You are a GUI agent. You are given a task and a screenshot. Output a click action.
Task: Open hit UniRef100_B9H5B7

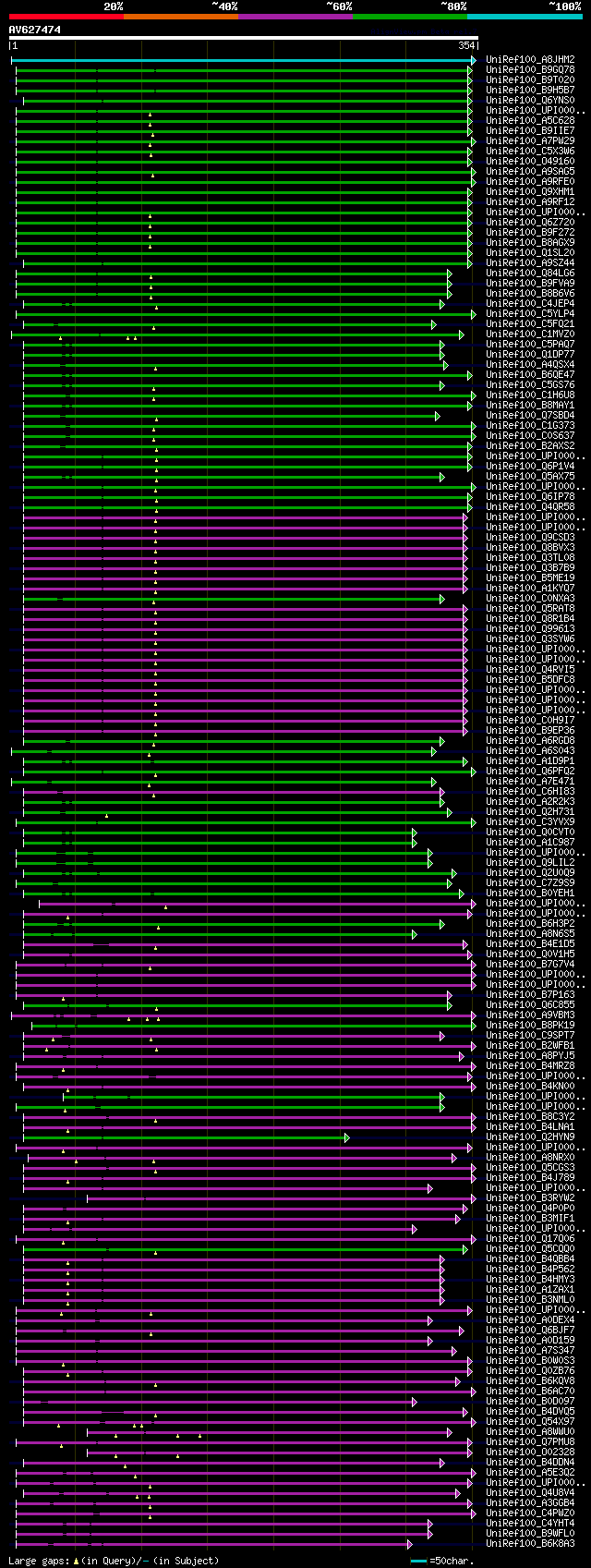(x=530, y=91)
